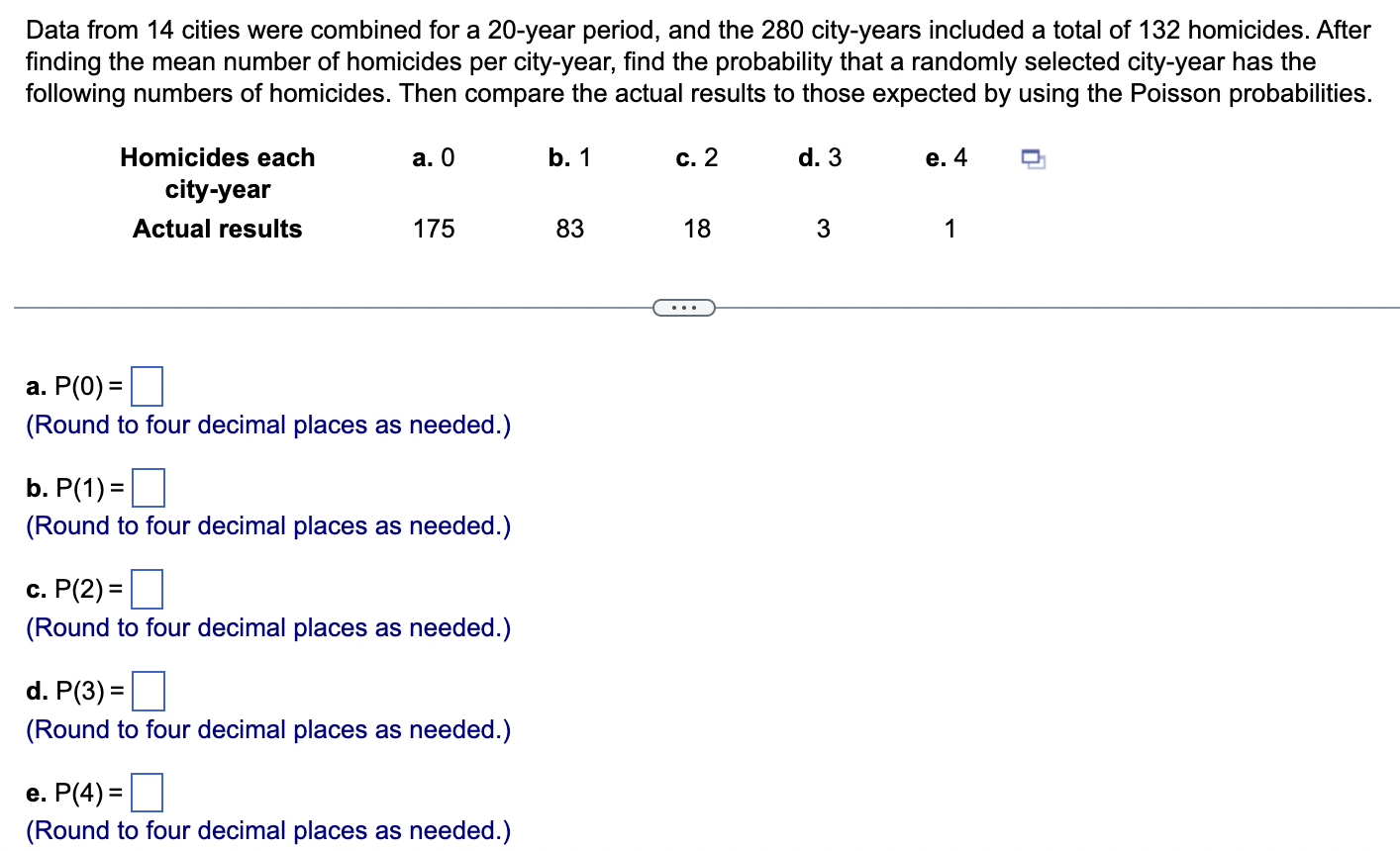Activate the P(3) answer box
The width and height of the screenshot is (1400, 851).
[148, 691]
